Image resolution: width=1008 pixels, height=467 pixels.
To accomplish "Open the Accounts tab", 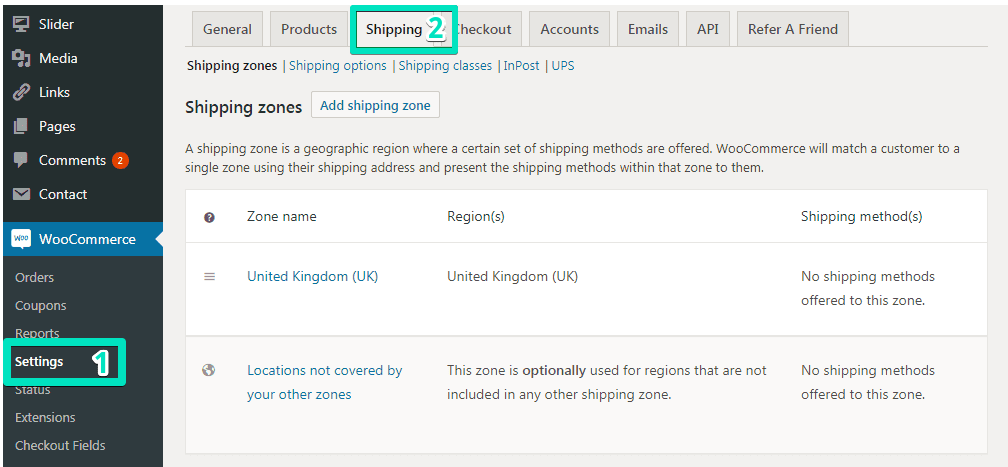I will coord(569,29).
